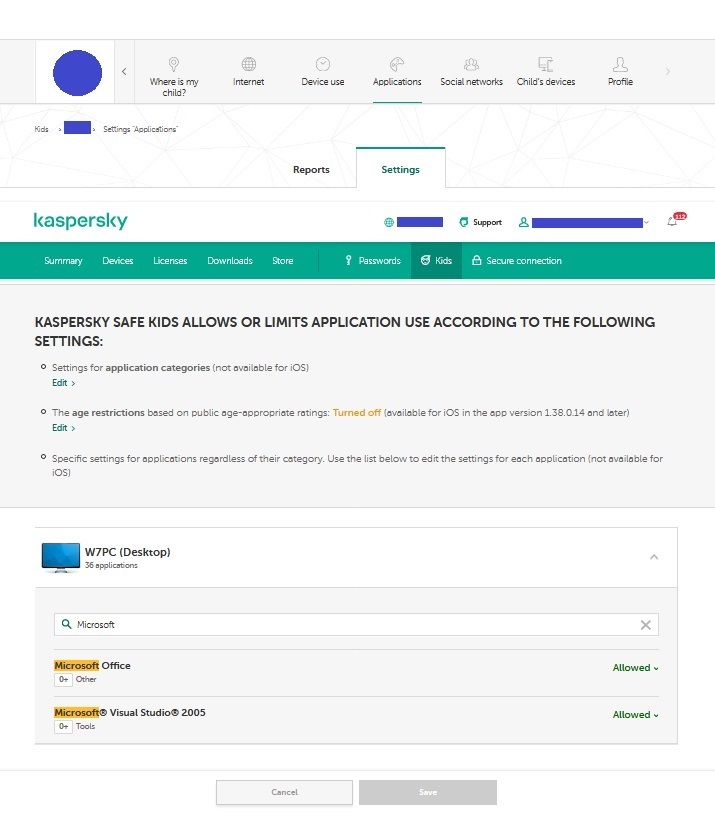Click the Support shield icon

pos(463,222)
